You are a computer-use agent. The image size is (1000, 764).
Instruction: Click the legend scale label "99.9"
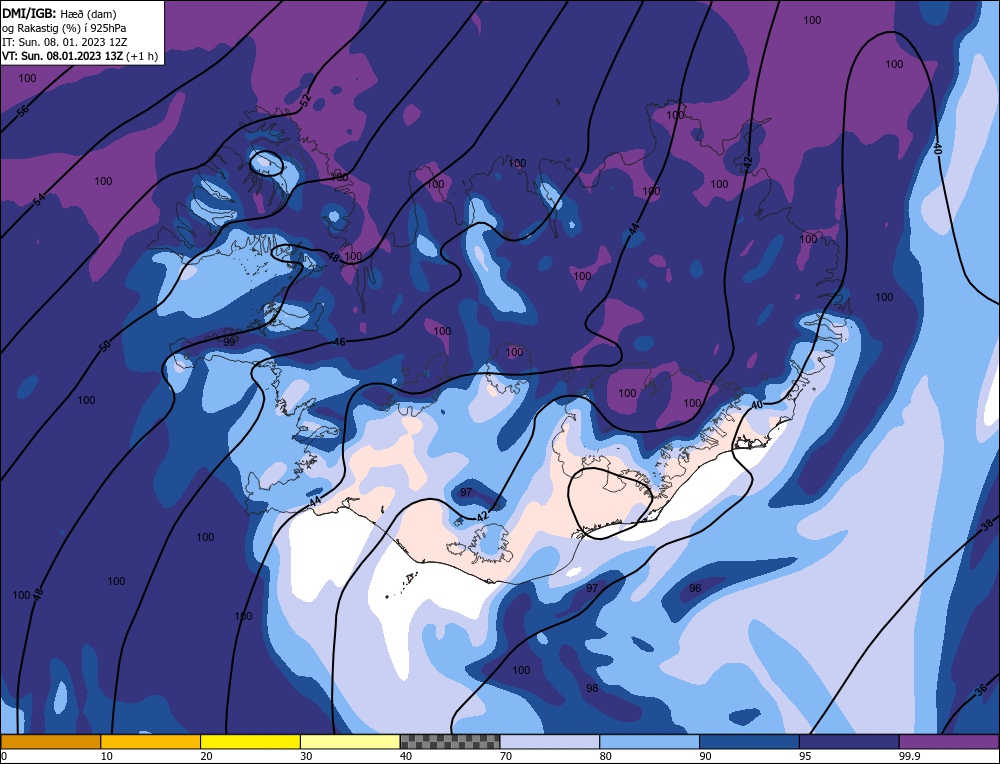point(909,756)
